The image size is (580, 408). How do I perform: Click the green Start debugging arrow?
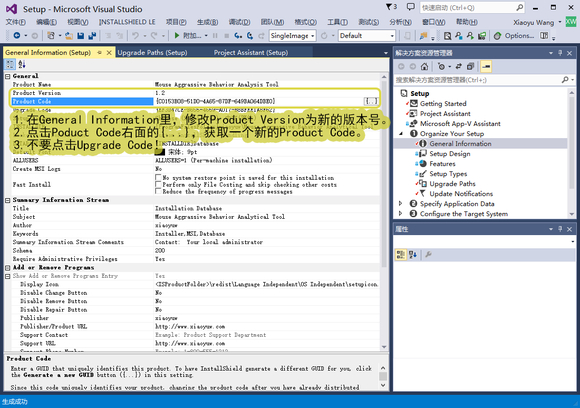pyautogui.click(x=177, y=36)
